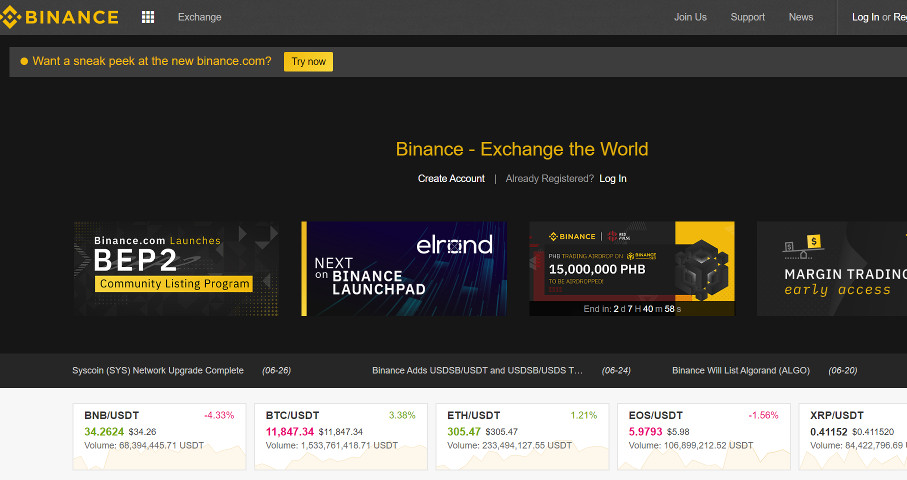This screenshot has height=480, width=907.
Task: Click the ETH/USDT volume text
Action: pyautogui.click(x=509, y=445)
